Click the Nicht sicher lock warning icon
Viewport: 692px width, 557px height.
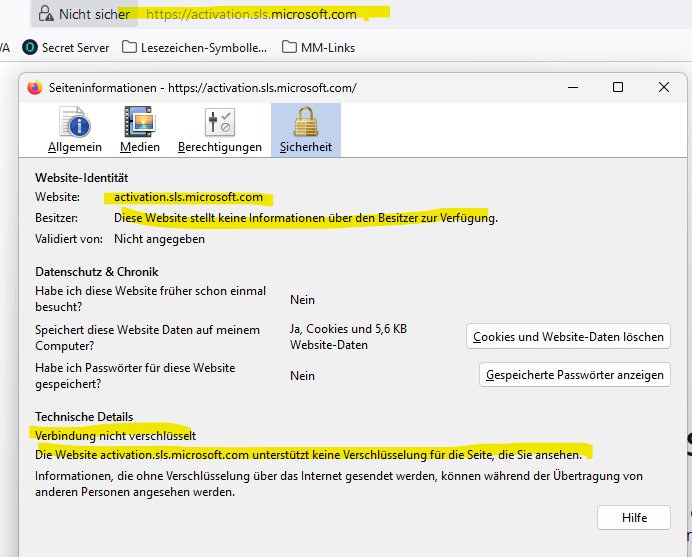click(x=46, y=14)
